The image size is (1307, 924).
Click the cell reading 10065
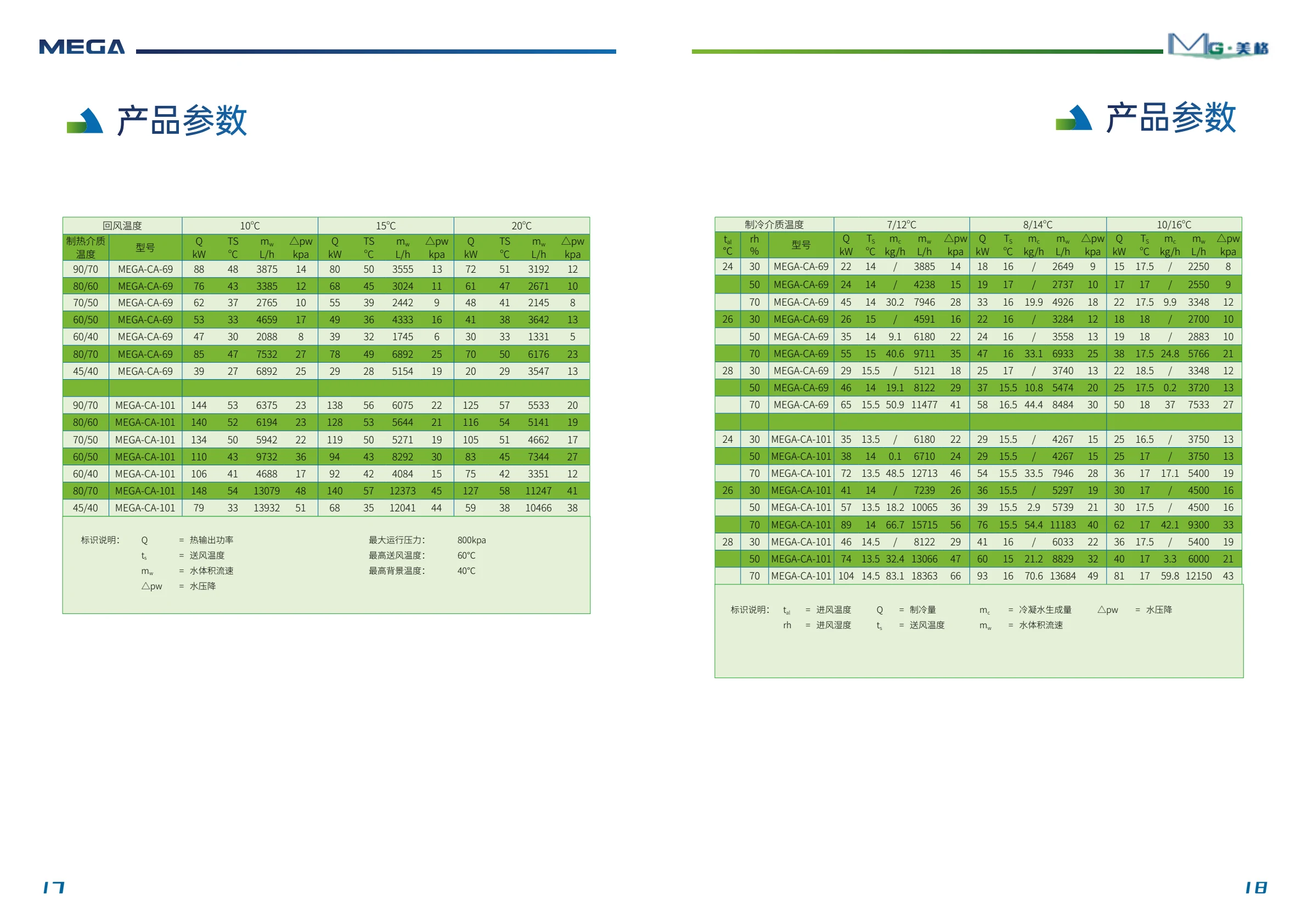pos(925,507)
